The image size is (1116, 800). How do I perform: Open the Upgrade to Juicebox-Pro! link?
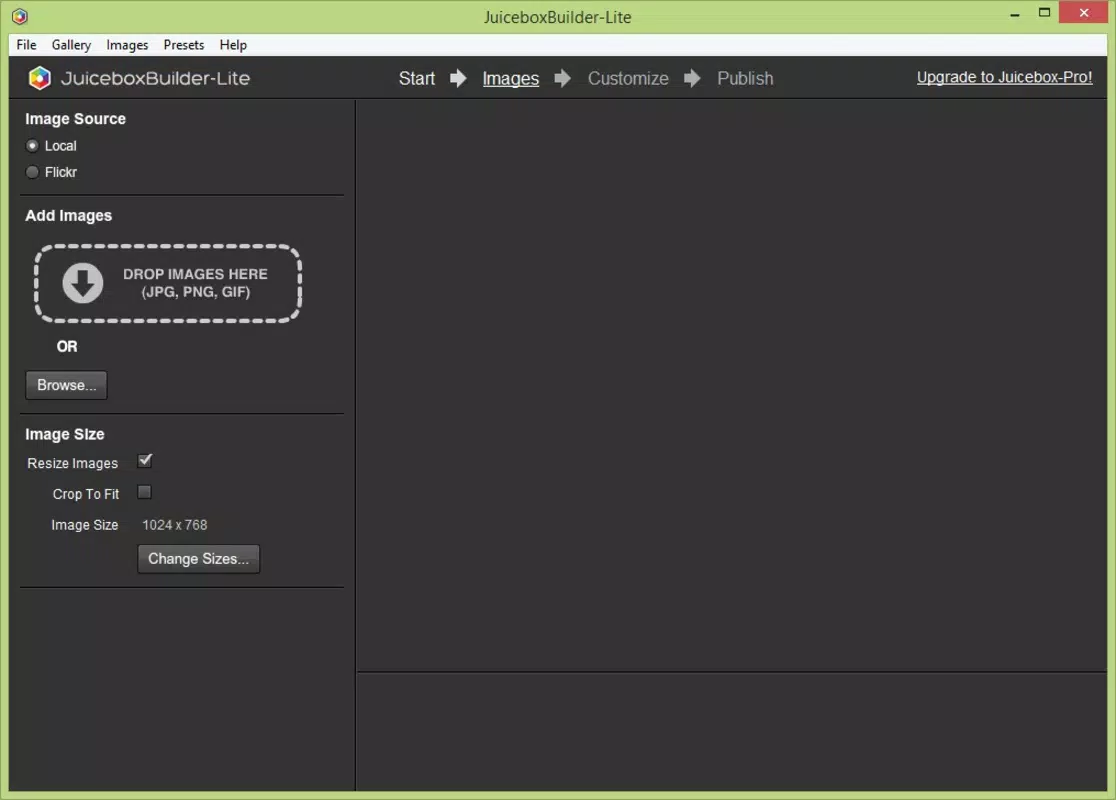click(x=1004, y=77)
